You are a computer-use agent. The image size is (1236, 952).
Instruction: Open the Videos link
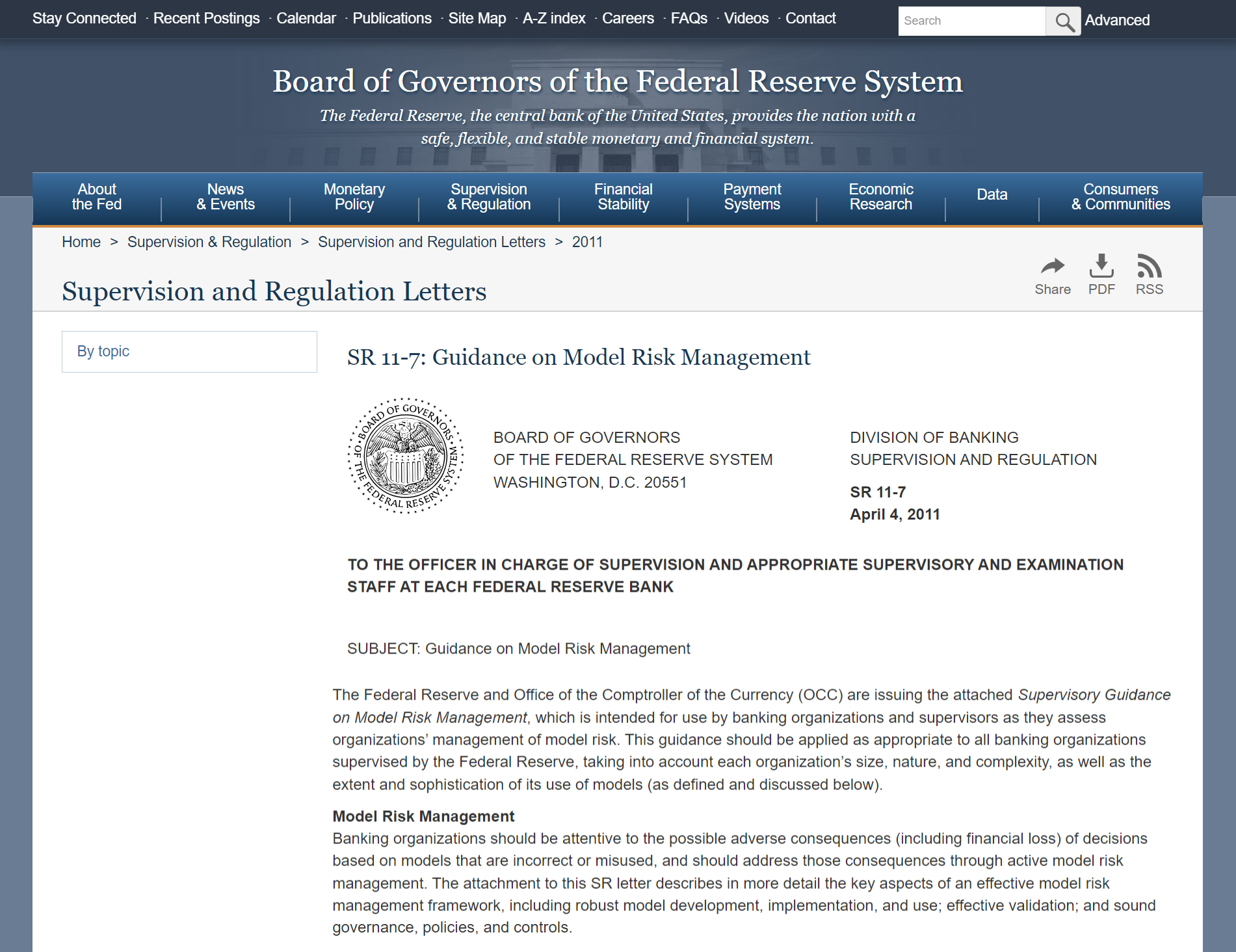[746, 18]
